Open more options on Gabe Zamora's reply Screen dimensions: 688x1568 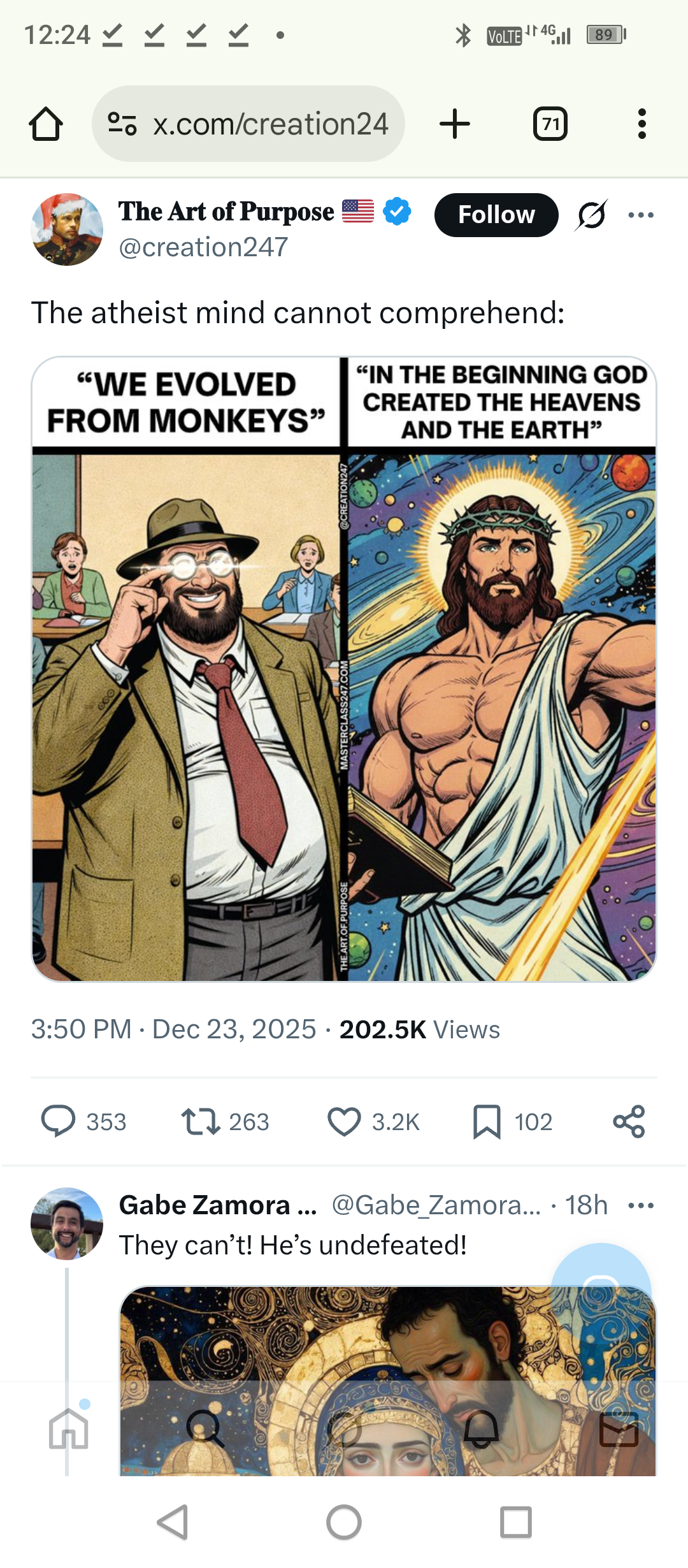(x=640, y=1205)
